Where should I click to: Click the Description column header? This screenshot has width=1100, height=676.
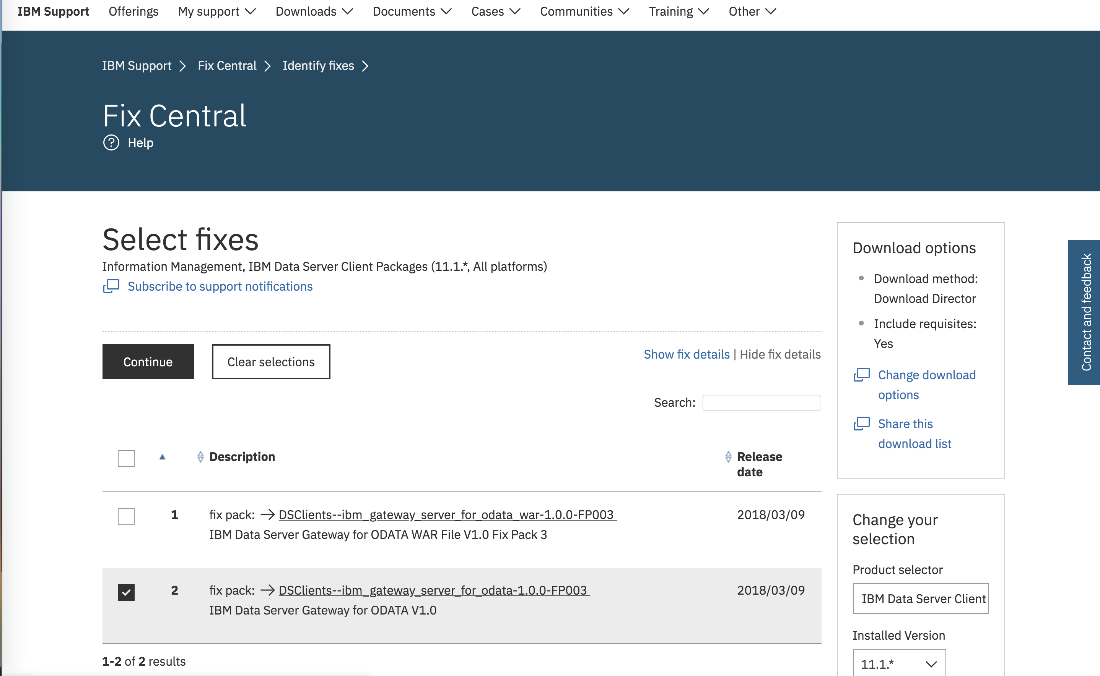point(242,457)
